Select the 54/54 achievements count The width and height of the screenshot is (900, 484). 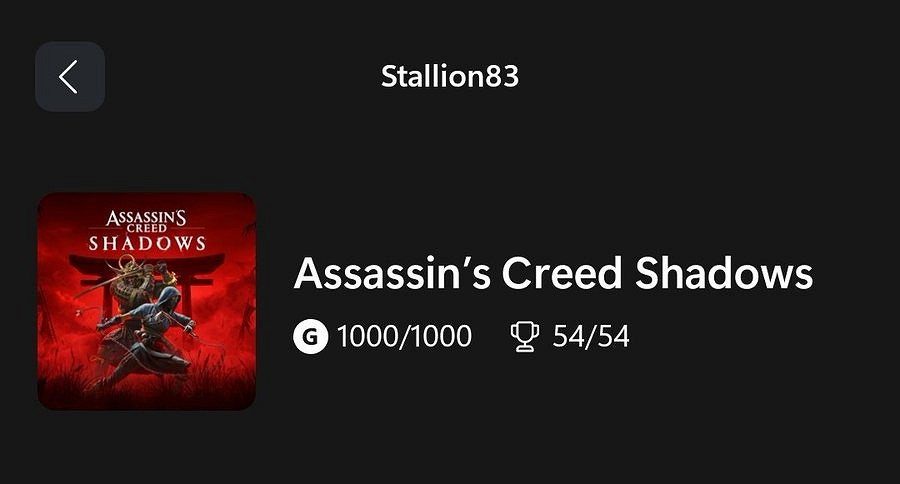point(591,337)
